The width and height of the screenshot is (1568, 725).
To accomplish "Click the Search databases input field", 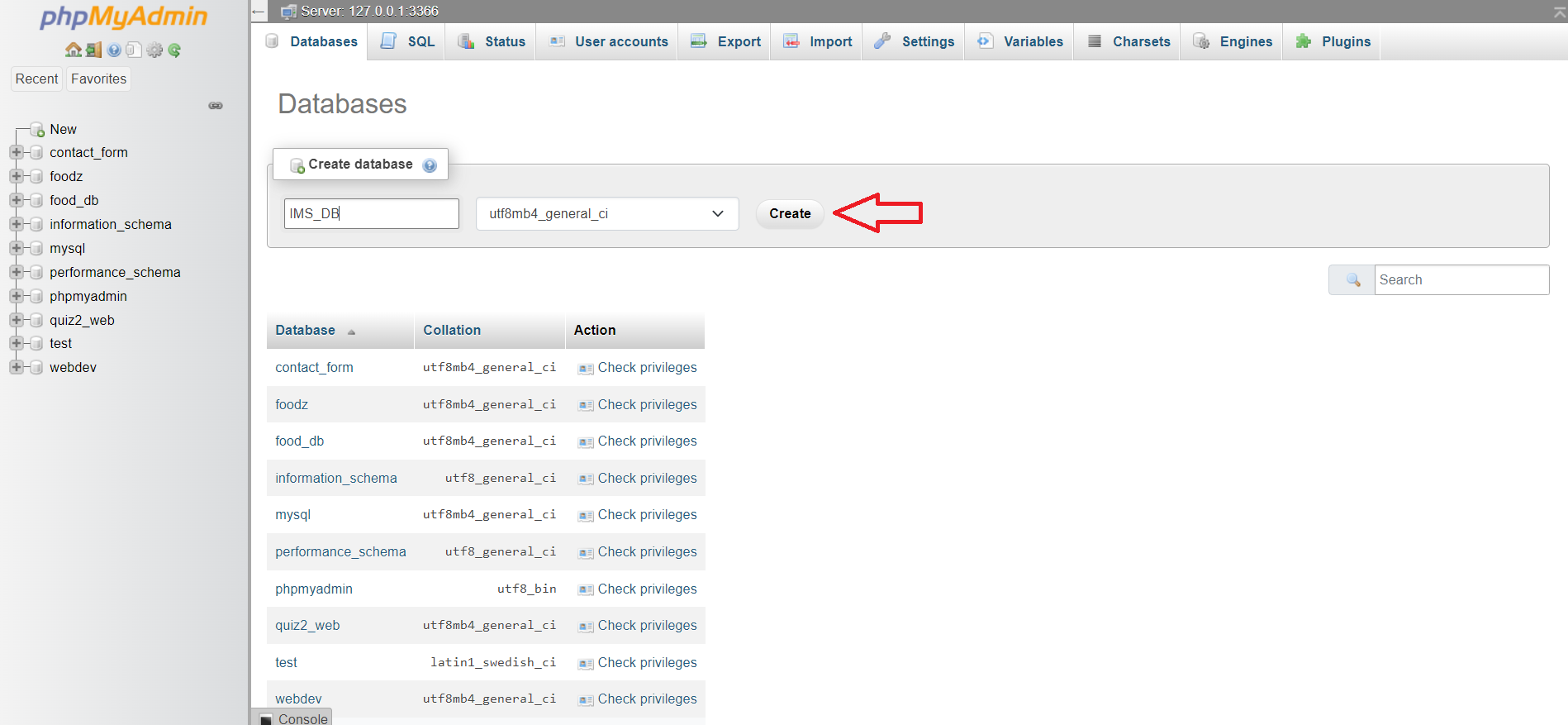I will tap(1461, 280).
